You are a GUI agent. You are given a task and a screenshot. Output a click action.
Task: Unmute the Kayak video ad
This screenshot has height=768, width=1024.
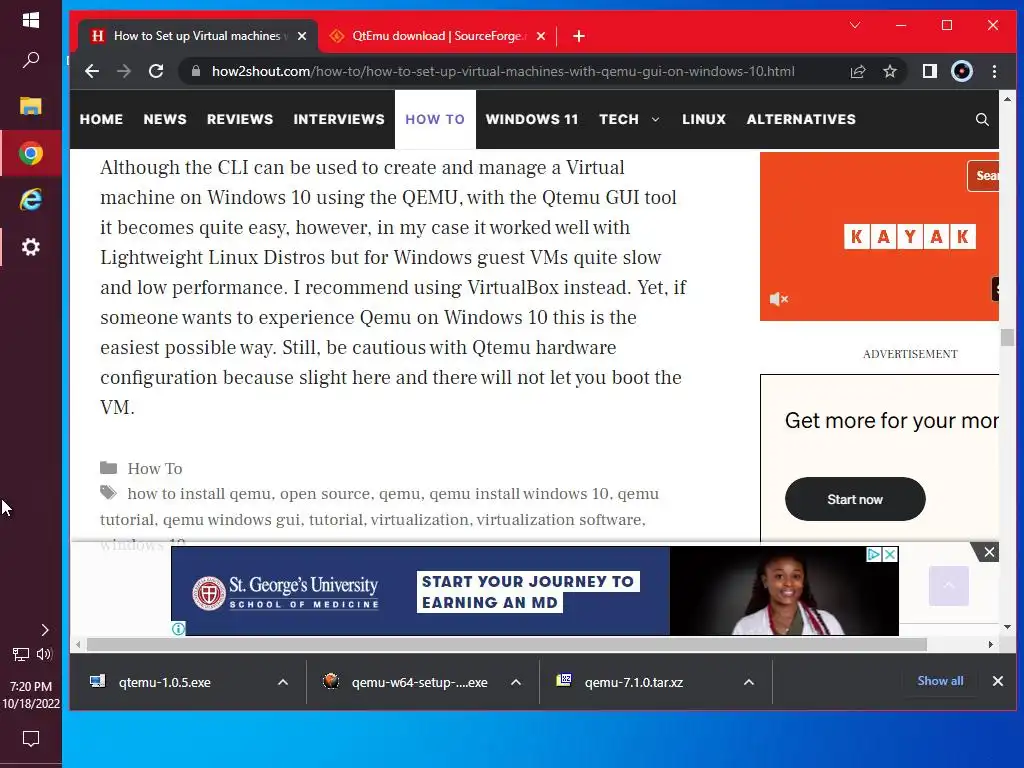pos(778,299)
